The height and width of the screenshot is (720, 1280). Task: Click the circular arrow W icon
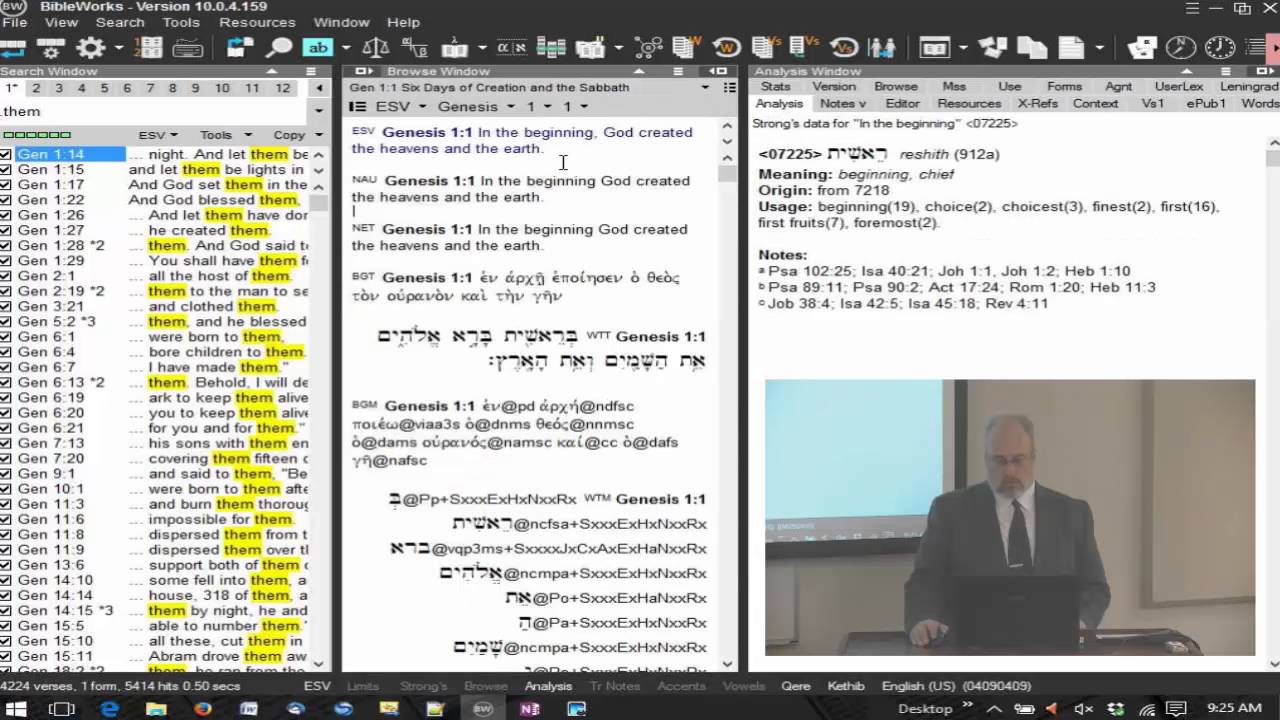tap(726, 47)
